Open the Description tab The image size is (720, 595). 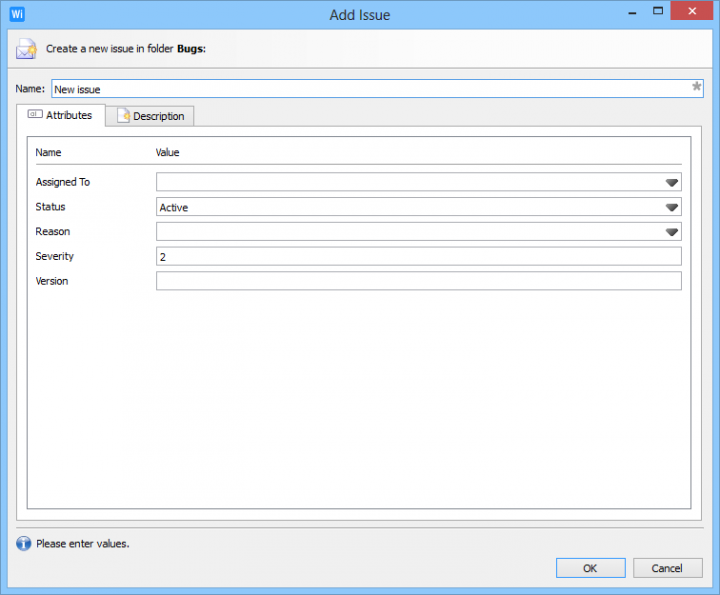(150, 116)
